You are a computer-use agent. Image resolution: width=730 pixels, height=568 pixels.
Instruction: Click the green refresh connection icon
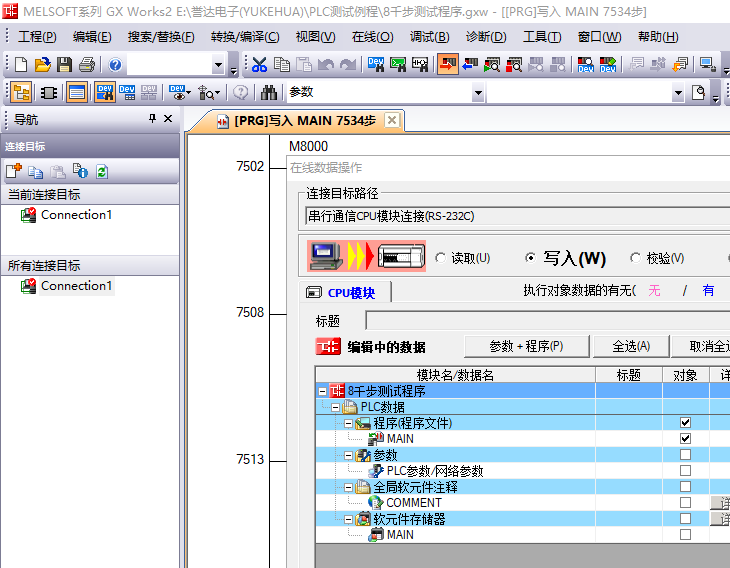102,171
